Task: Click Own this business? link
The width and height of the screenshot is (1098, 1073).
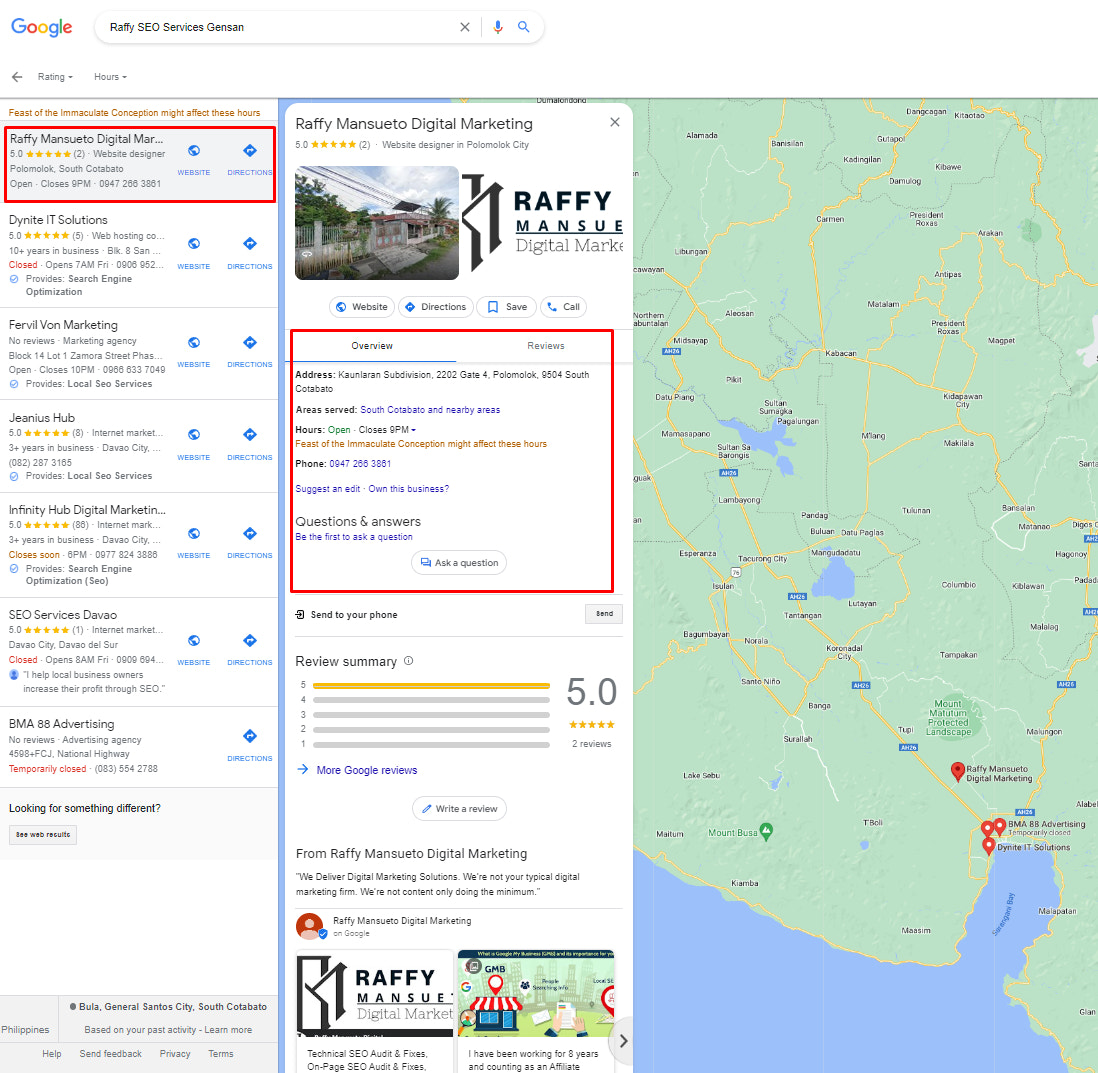Action: point(409,489)
